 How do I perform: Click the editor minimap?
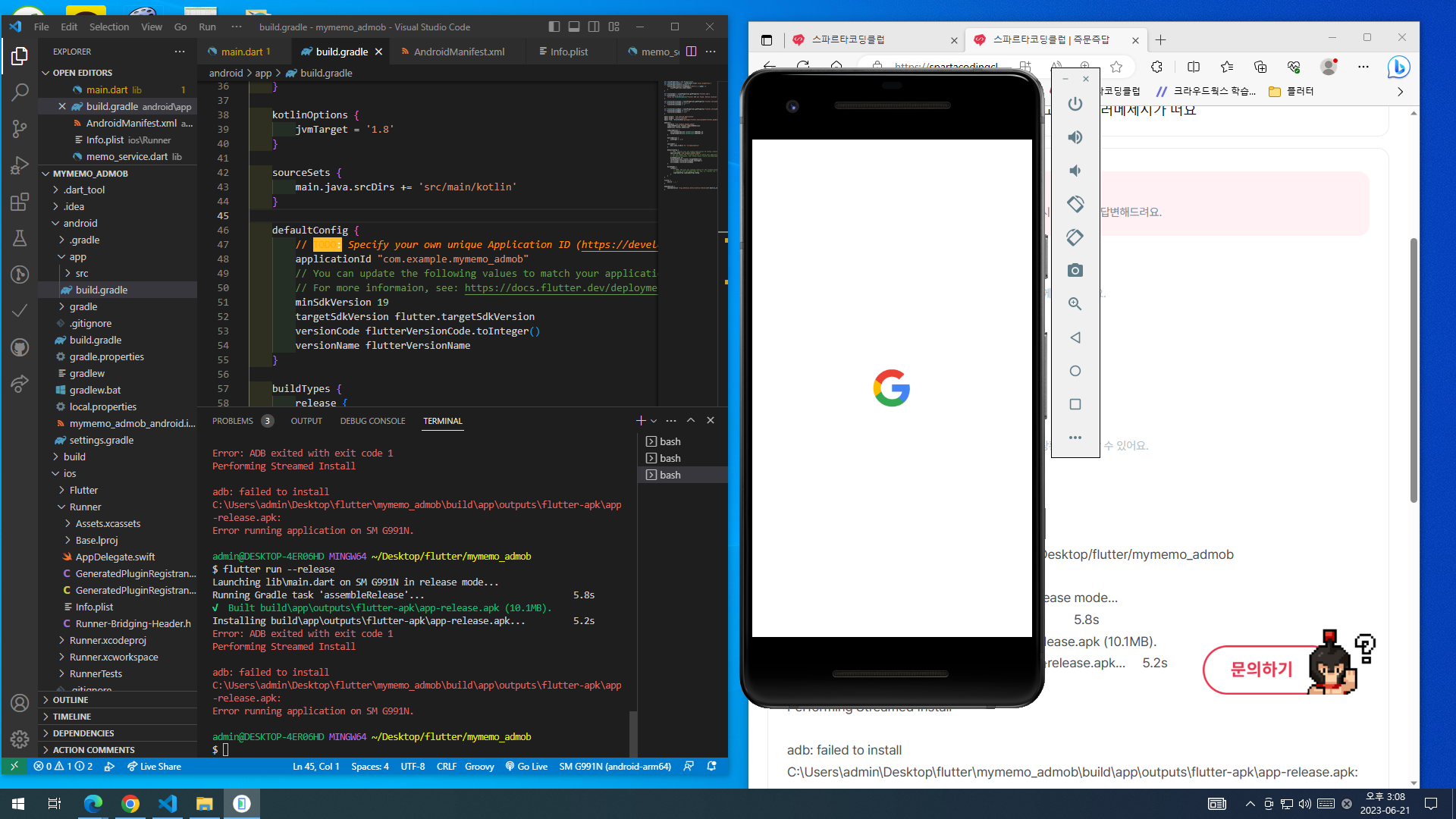coord(691,135)
